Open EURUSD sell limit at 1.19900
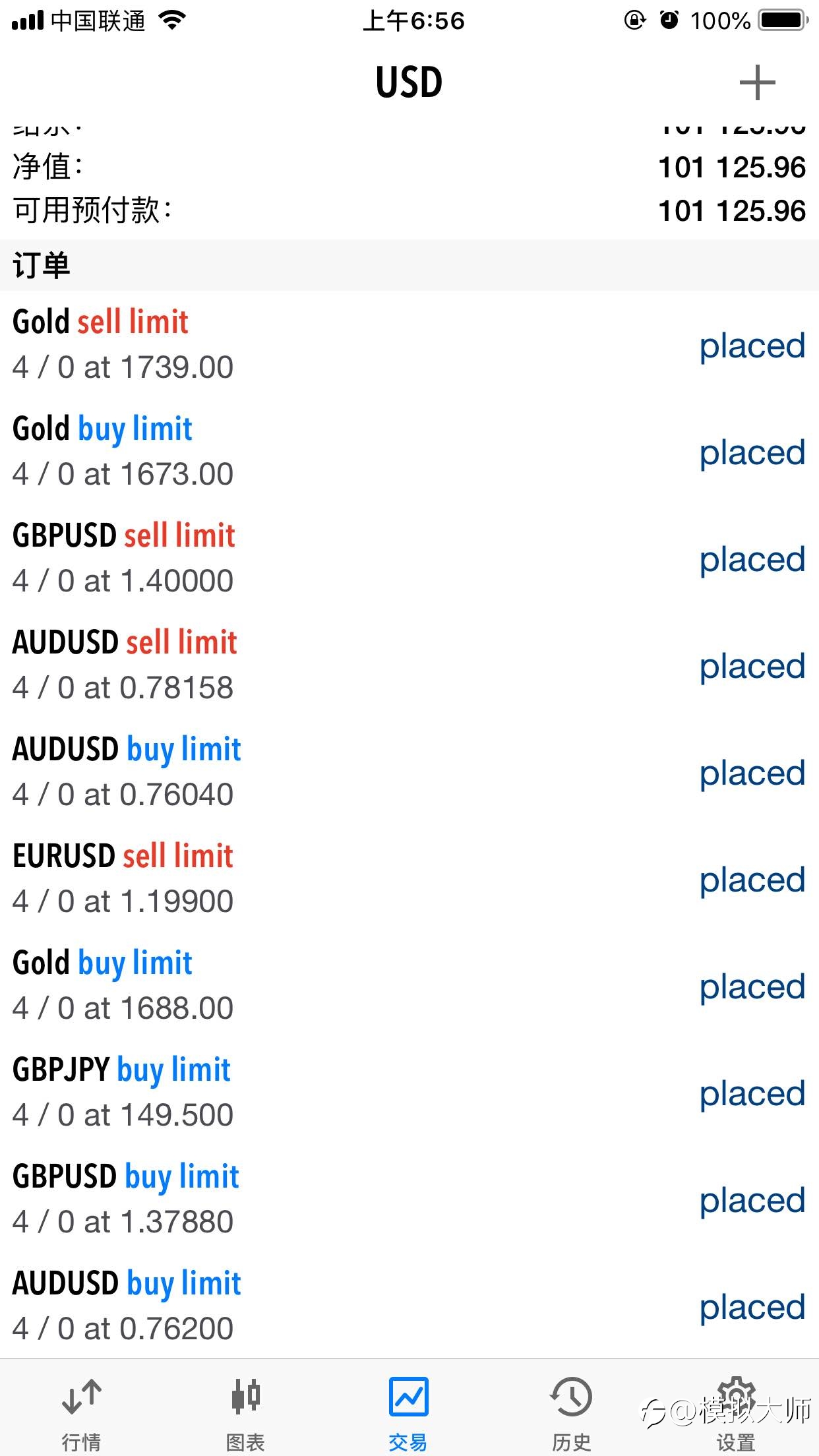 409,878
